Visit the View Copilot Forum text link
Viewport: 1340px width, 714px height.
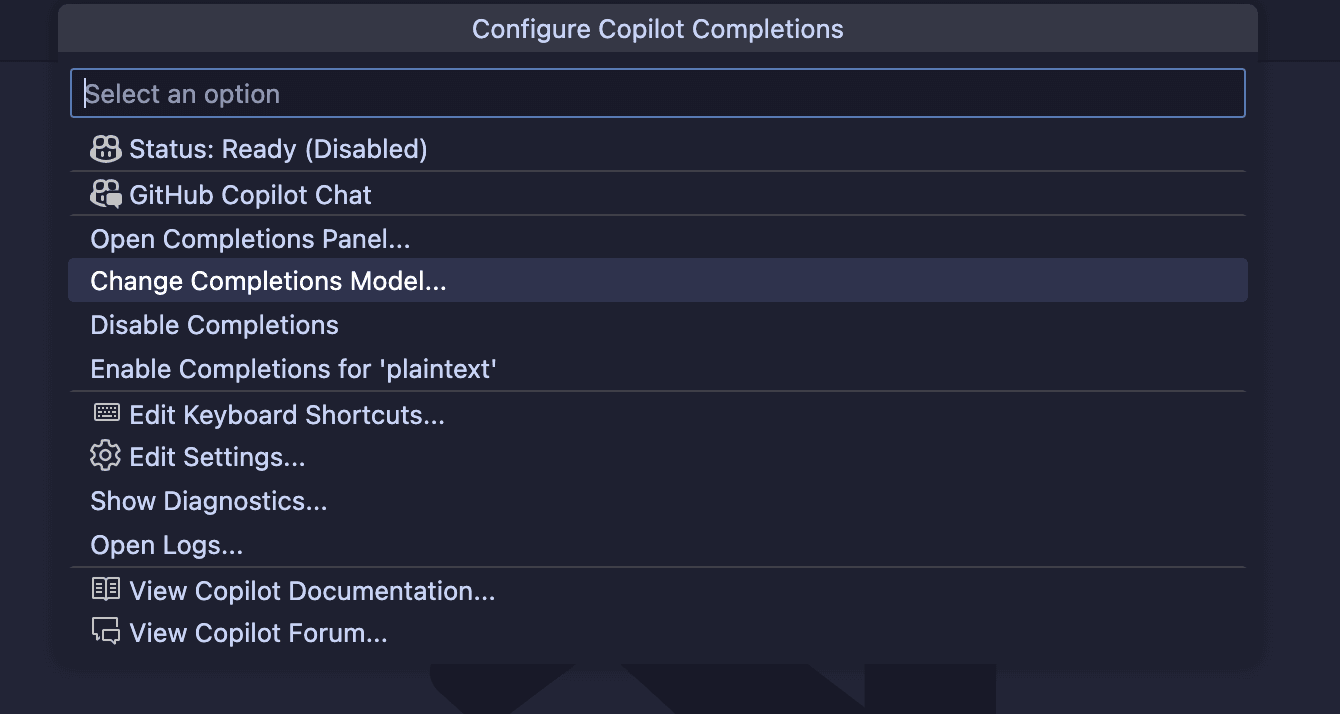coord(258,633)
